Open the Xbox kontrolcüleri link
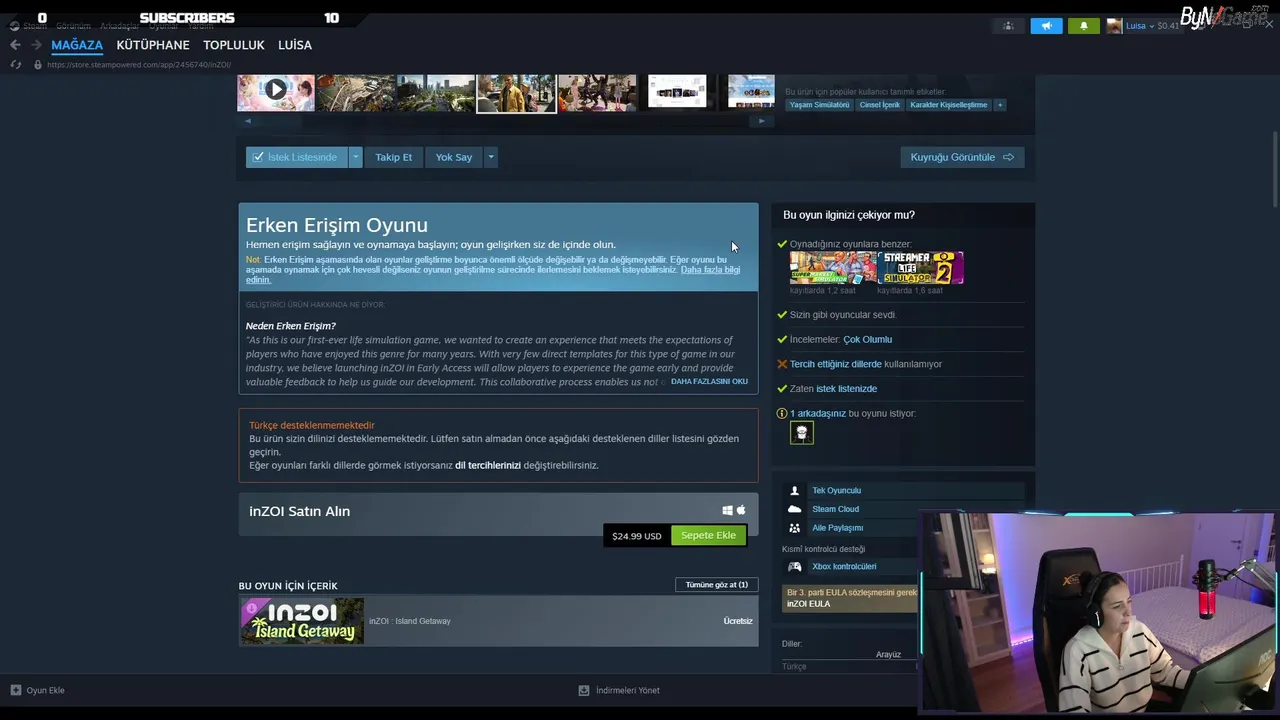 844,566
